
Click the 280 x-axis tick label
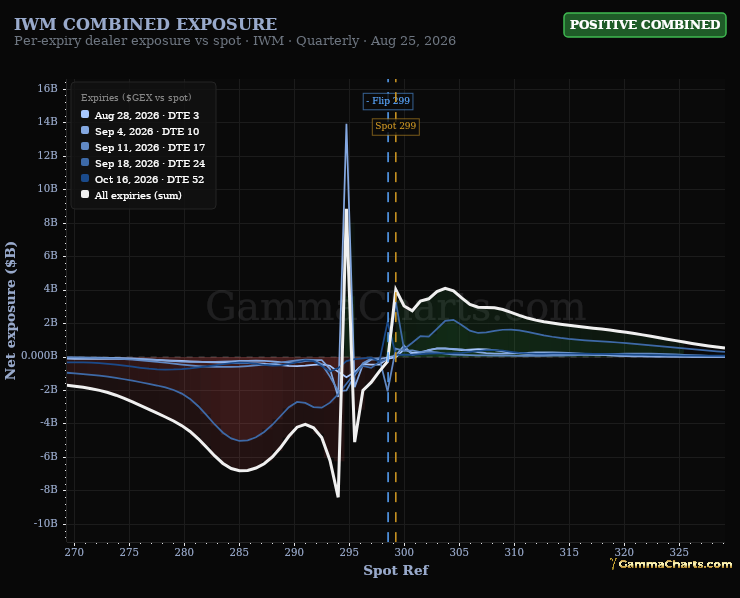[184, 552]
